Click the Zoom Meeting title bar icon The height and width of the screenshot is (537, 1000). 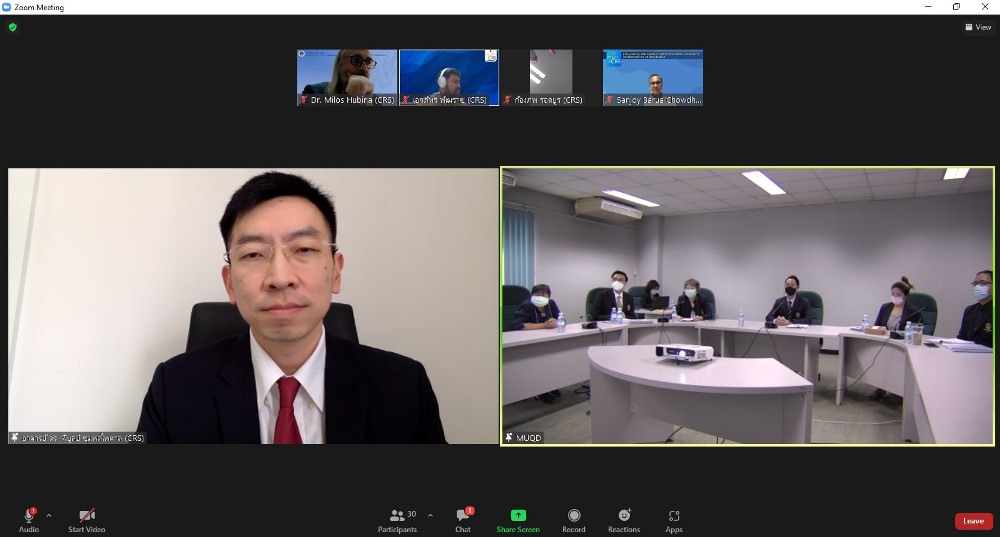point(7,7)
